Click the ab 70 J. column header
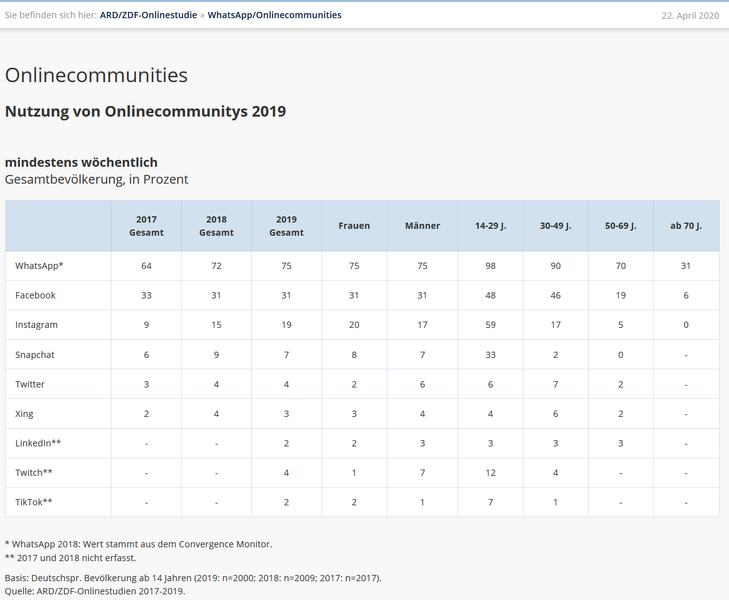This screenshot has height=600, width=729. (x=686, y=226)
